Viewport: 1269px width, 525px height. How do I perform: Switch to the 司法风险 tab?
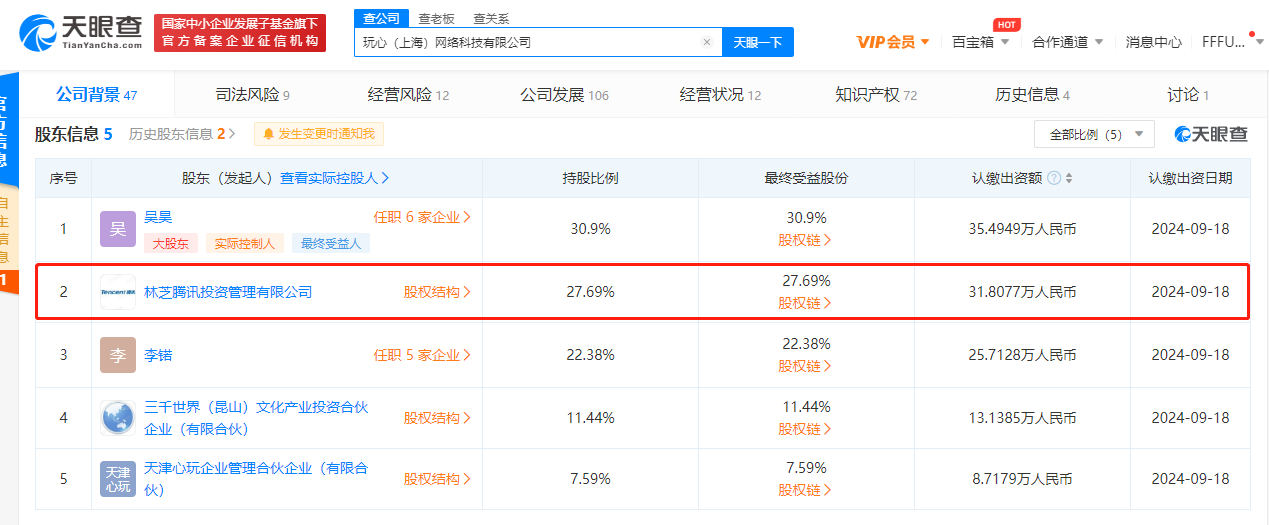point(252,95)
